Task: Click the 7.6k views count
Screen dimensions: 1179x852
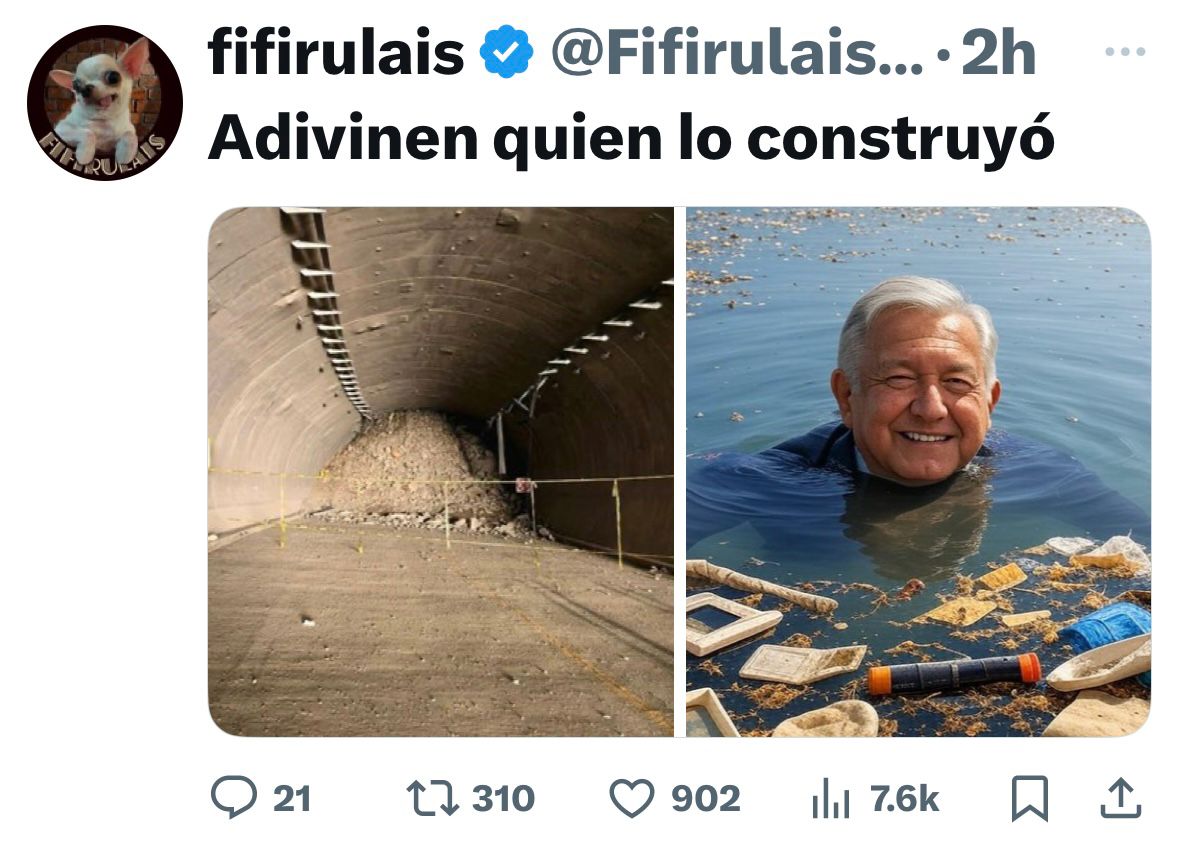Action: coord(905,799)
